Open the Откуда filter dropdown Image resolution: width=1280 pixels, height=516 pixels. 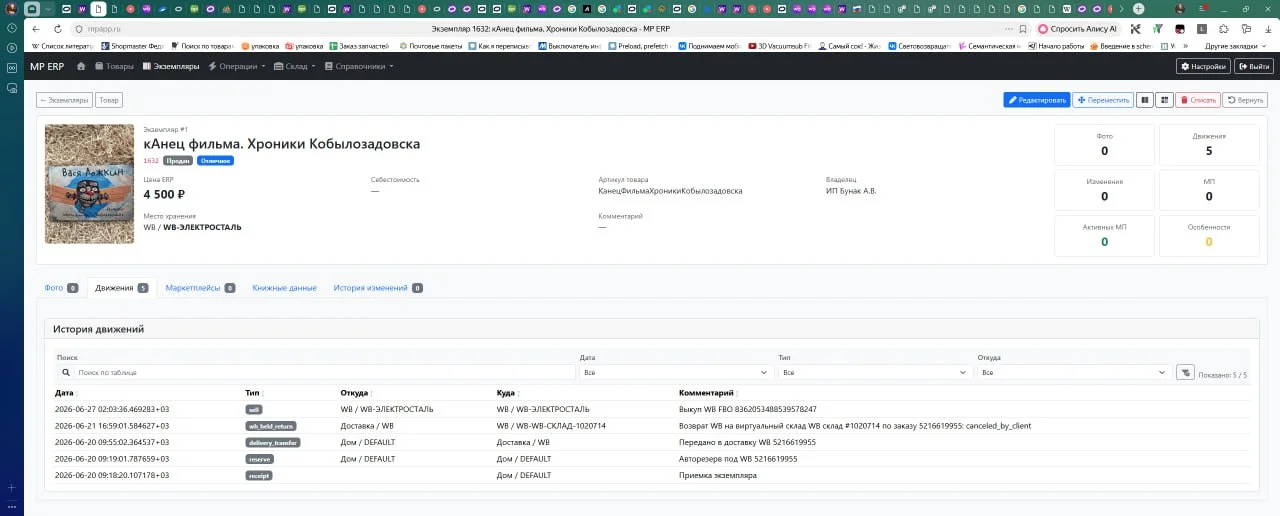[1075, 372]
